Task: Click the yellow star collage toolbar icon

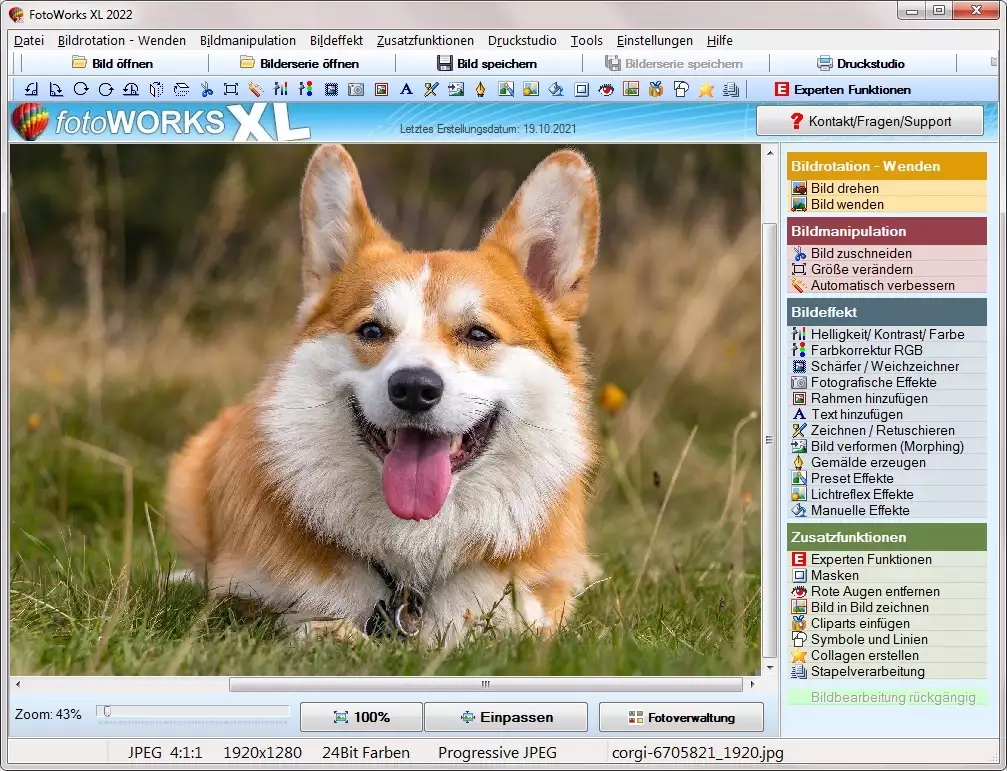Action: 706,90
